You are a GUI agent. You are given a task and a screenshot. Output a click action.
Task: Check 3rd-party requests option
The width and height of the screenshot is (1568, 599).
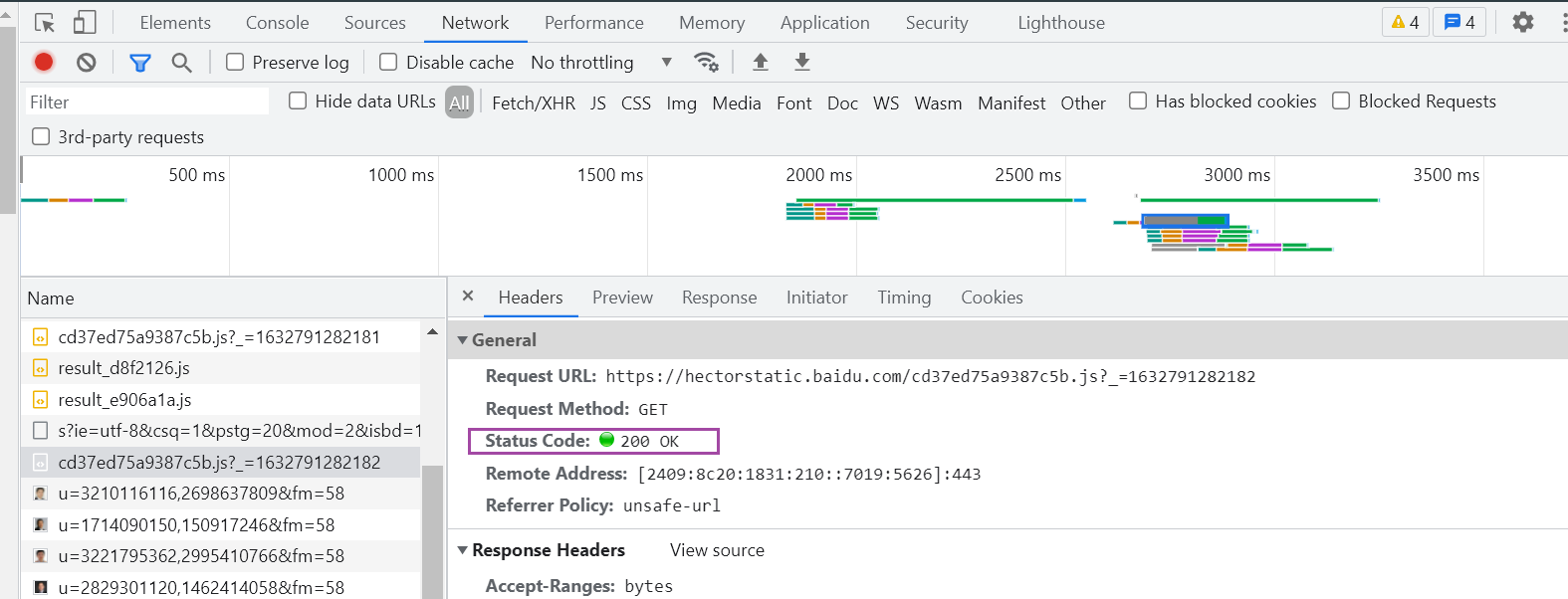(x=41, y=136)
